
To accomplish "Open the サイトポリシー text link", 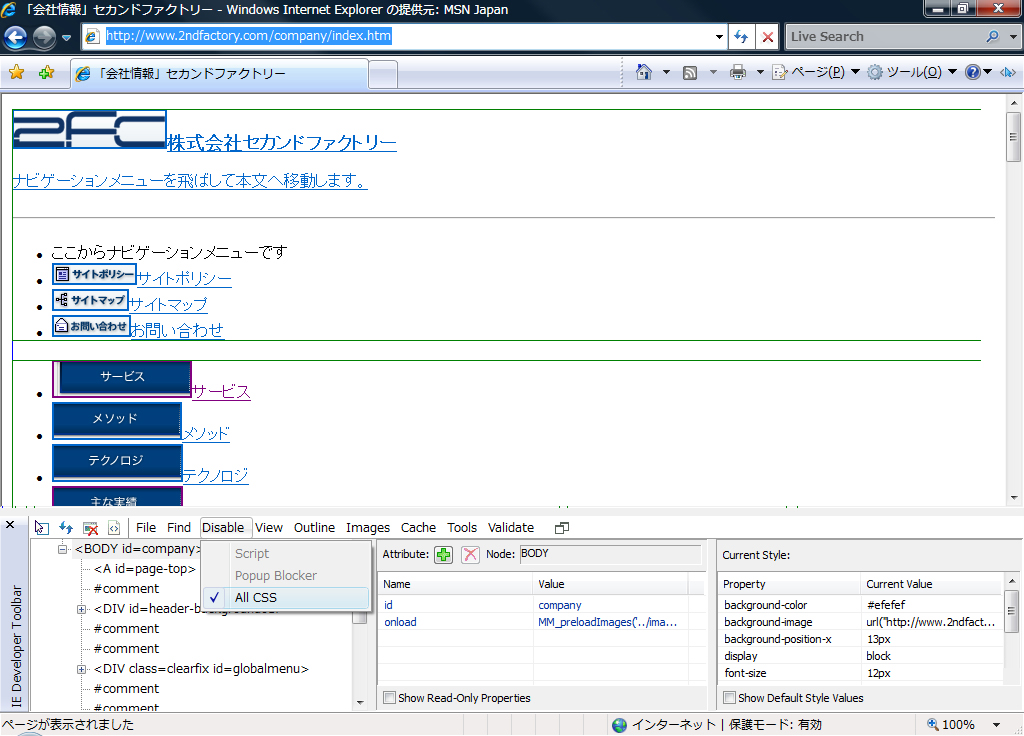I will 184,279.
